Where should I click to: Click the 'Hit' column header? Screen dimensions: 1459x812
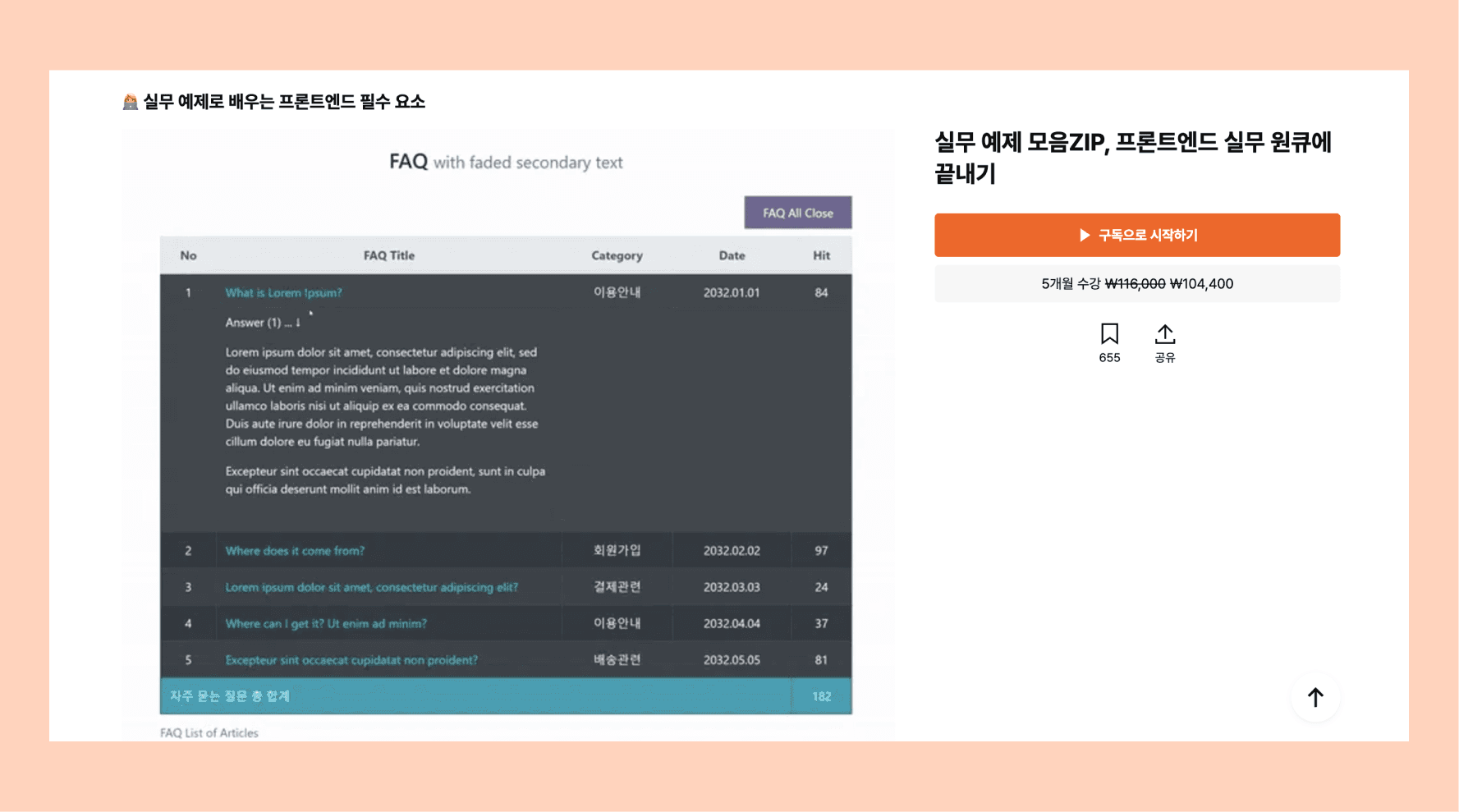click(x=821, y=255)
